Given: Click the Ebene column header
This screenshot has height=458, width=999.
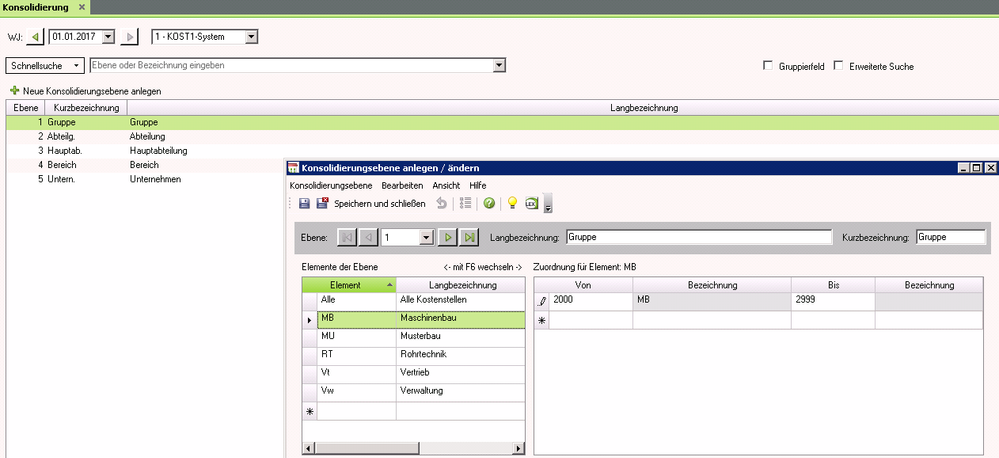Looking at the screenshot, I should click(x=25, y=108).
